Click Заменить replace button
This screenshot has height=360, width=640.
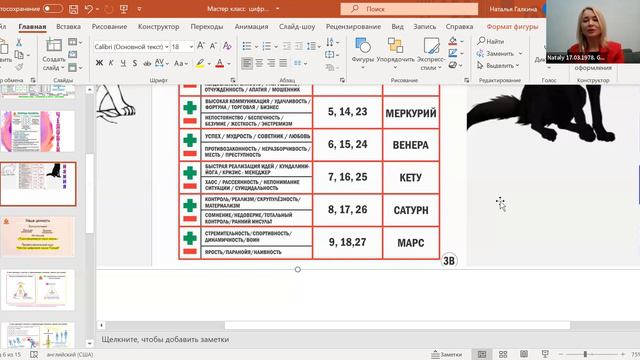tap(500, 53)
